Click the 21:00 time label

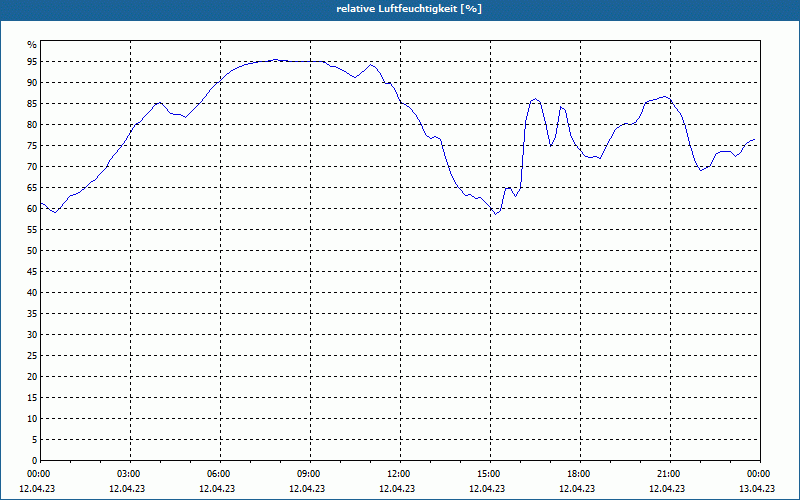click(668, 474)
